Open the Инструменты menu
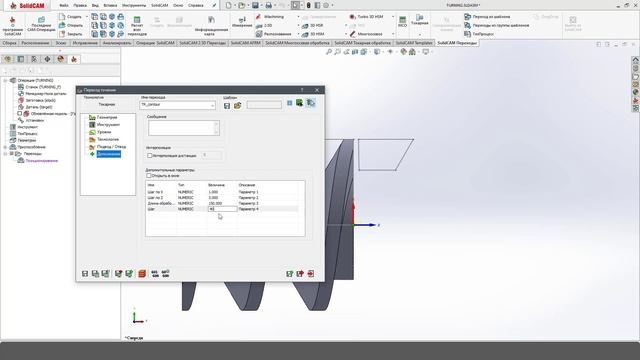Image resolution: width=640 pixels, height=360 pixels. click(134, 5)
